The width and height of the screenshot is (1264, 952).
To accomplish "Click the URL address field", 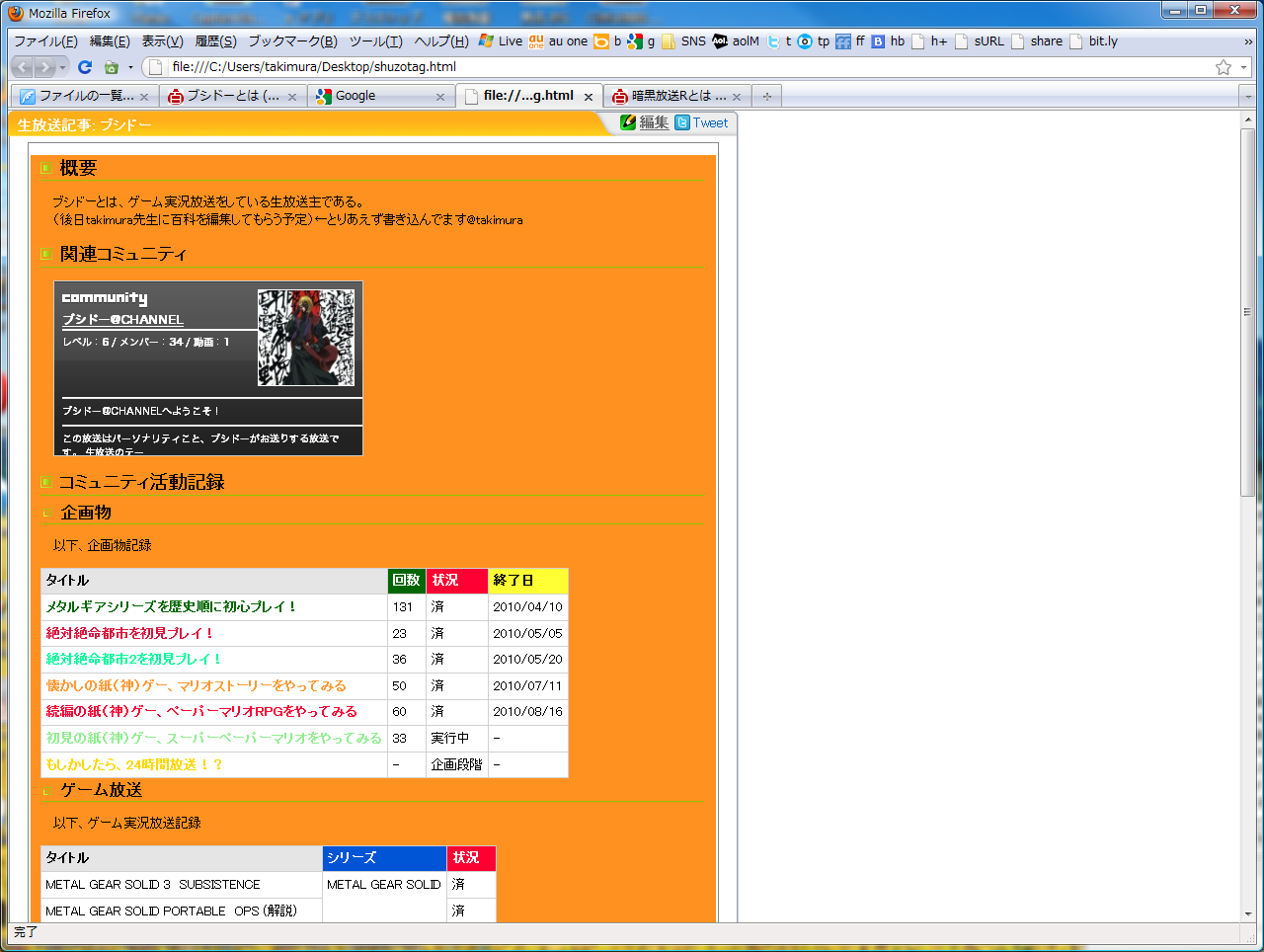I will [x=691, y=67].
